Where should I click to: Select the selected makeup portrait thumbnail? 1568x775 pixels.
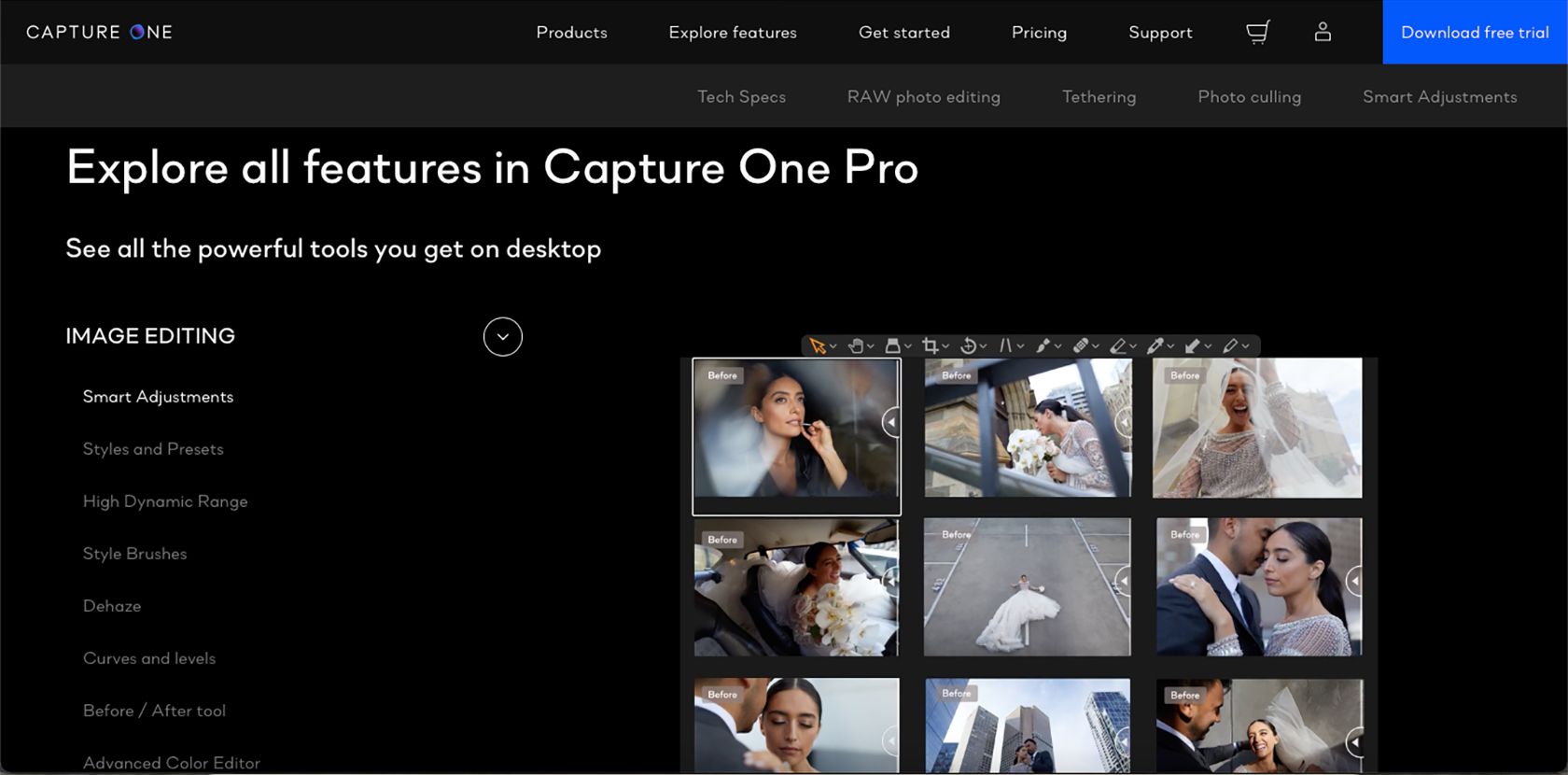[x=796, y=436]
